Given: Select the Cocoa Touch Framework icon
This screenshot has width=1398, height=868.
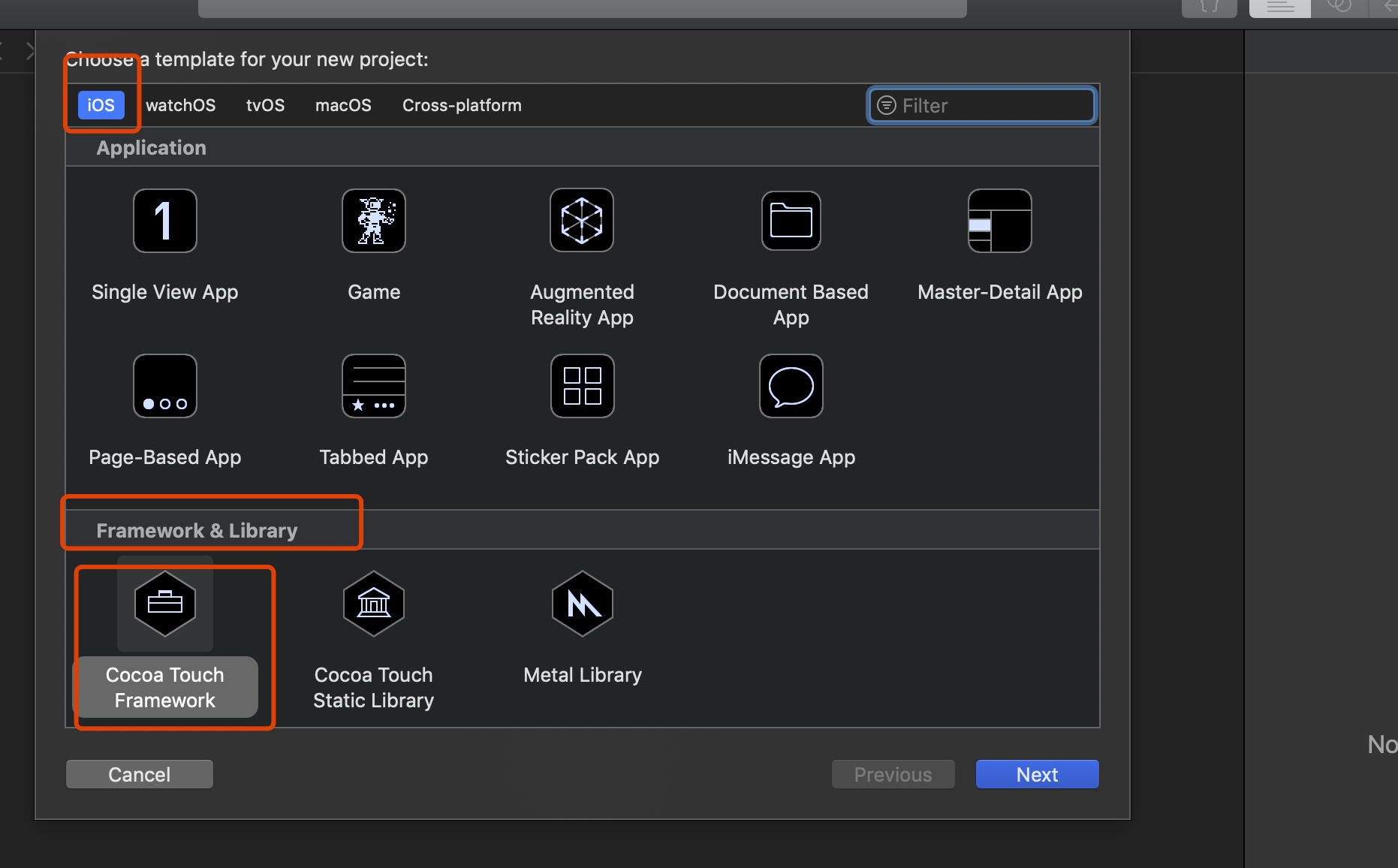Looking at the screenshot, I should coord(165,604).
